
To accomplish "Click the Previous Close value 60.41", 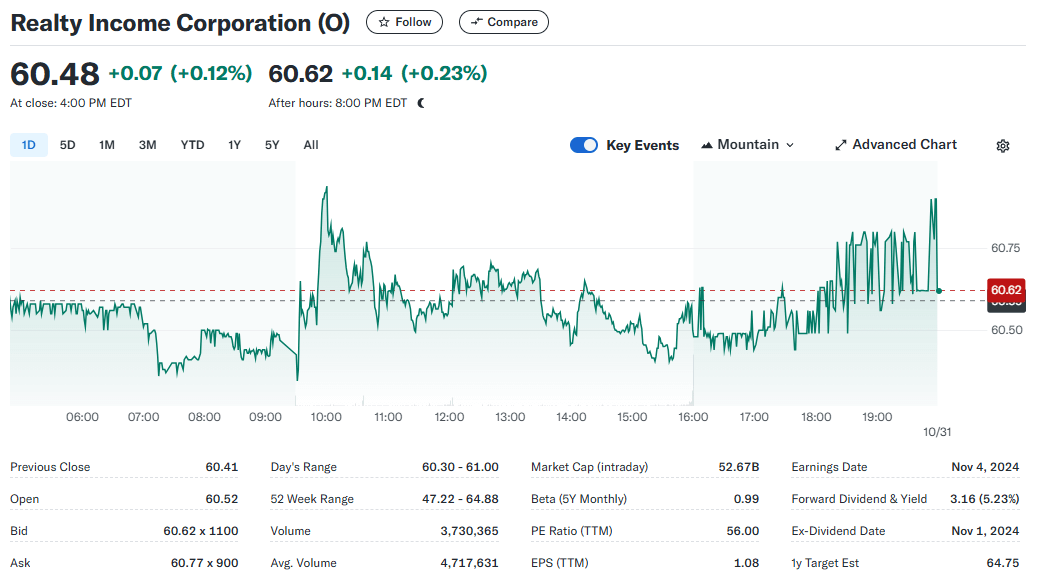I will coord(221,467).
